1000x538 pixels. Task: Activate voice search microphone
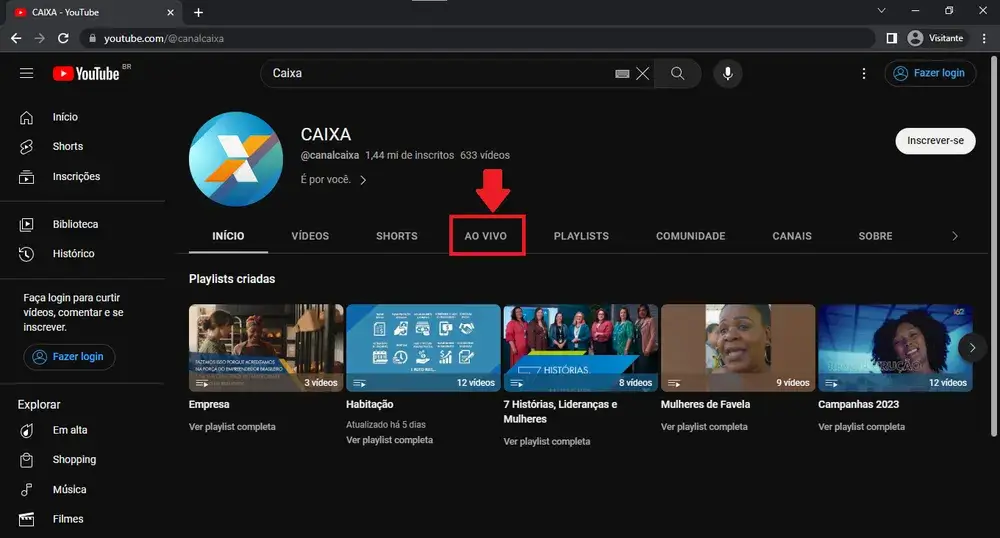(x=727, y=73)
